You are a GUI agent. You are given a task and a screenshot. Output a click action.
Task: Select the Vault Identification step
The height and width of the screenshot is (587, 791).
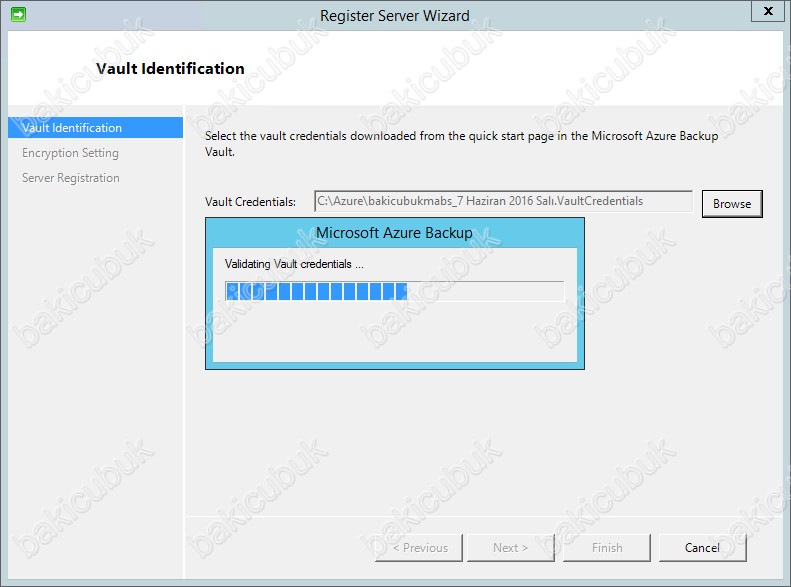pos(95,128)
